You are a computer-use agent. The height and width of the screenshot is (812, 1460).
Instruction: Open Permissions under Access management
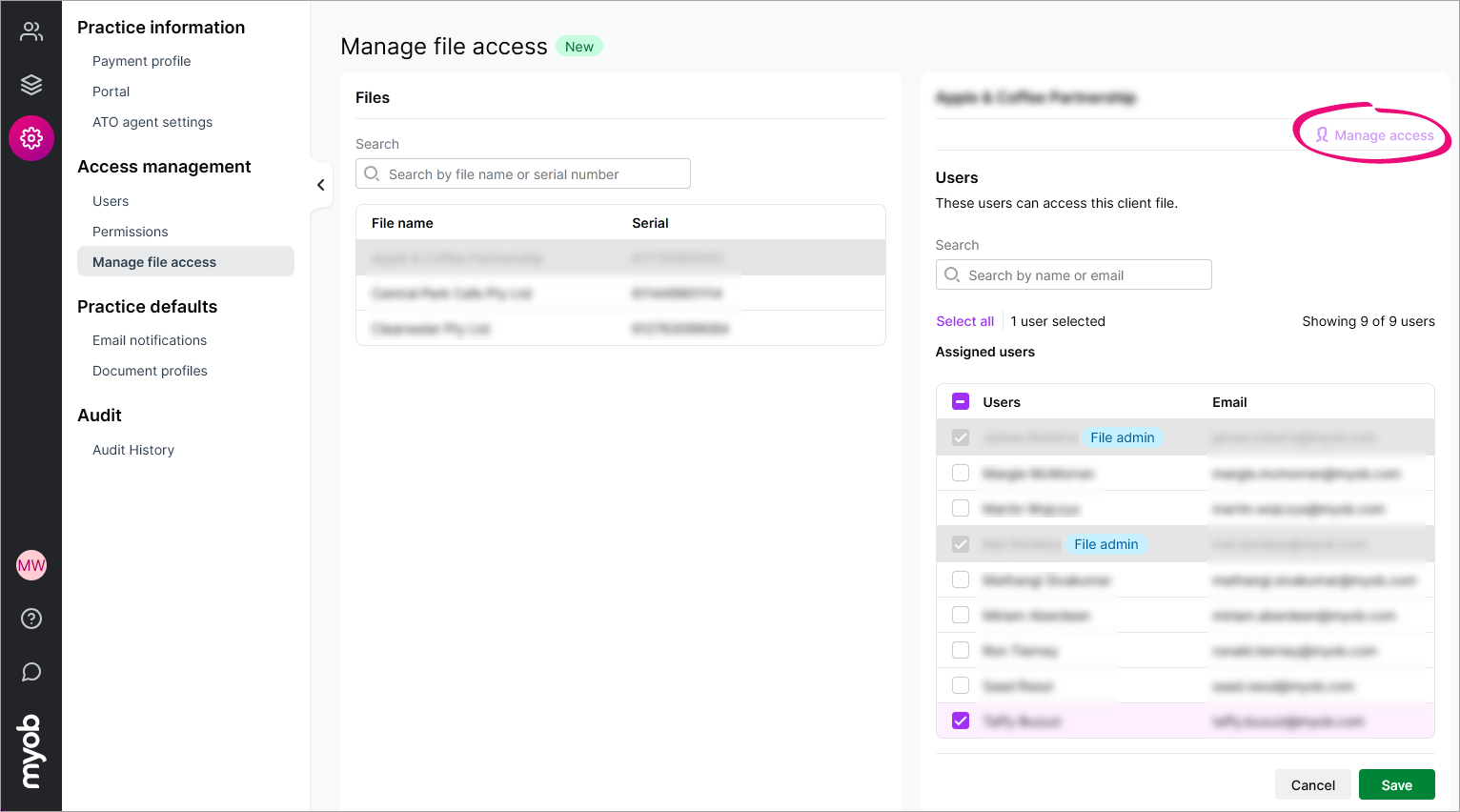(130, 231)
